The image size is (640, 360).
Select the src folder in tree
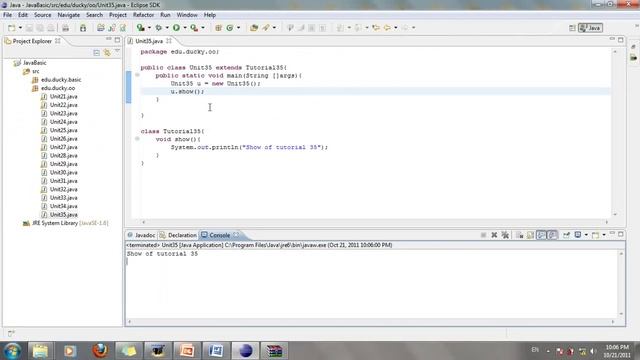[31, 71]
